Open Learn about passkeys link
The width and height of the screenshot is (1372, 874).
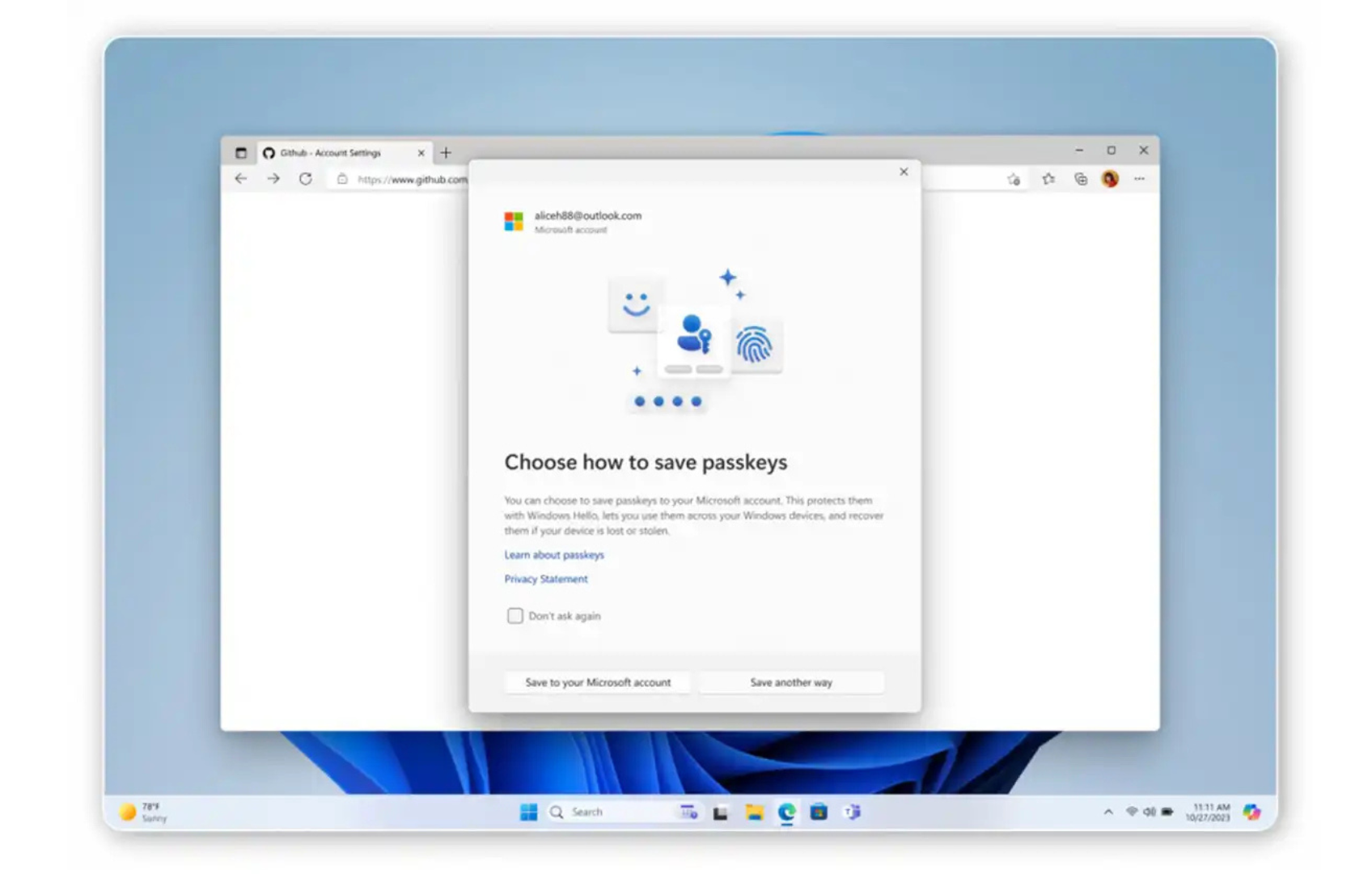pos(554,554)
